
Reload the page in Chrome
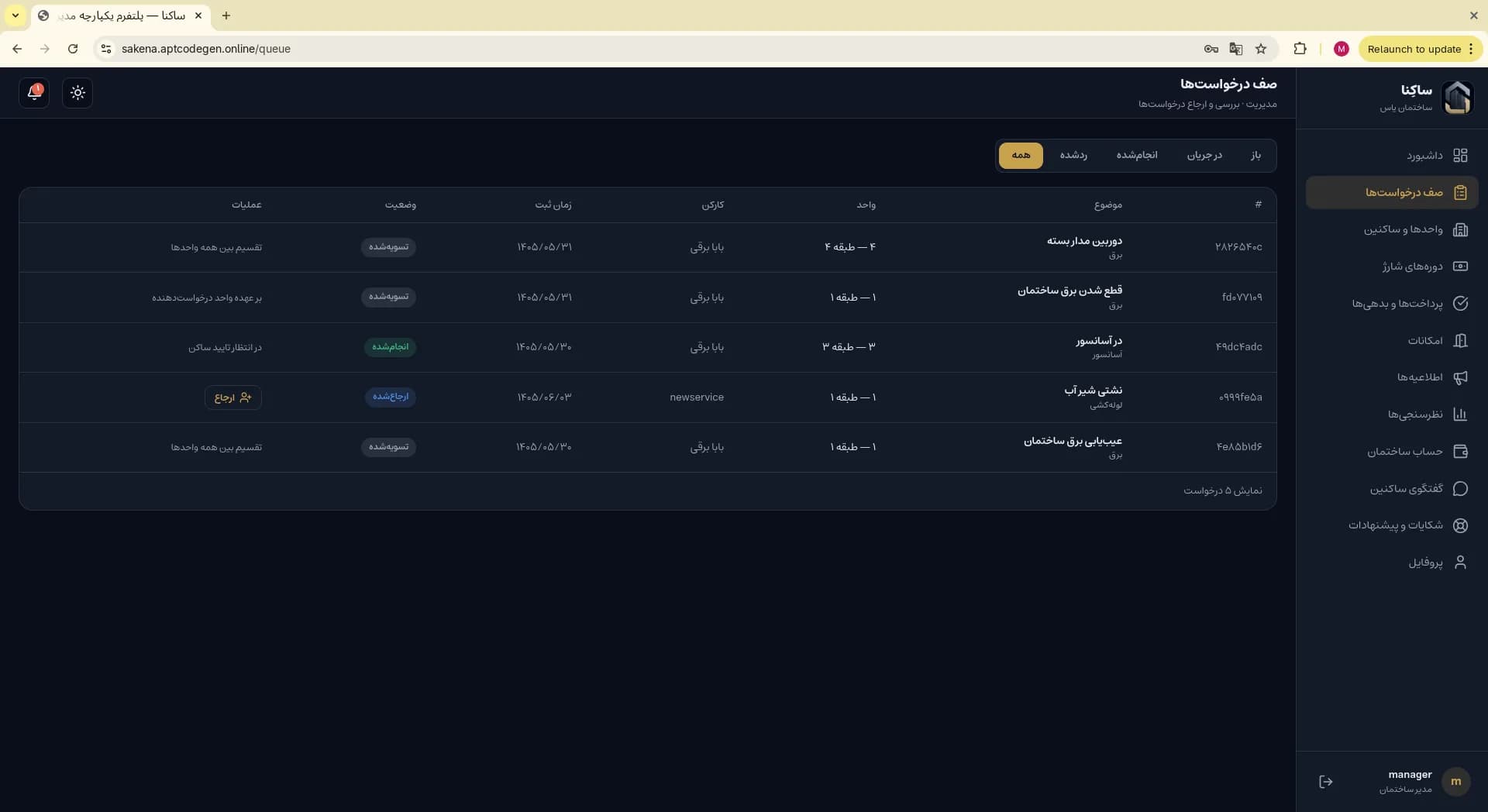(x=73, y=49)
